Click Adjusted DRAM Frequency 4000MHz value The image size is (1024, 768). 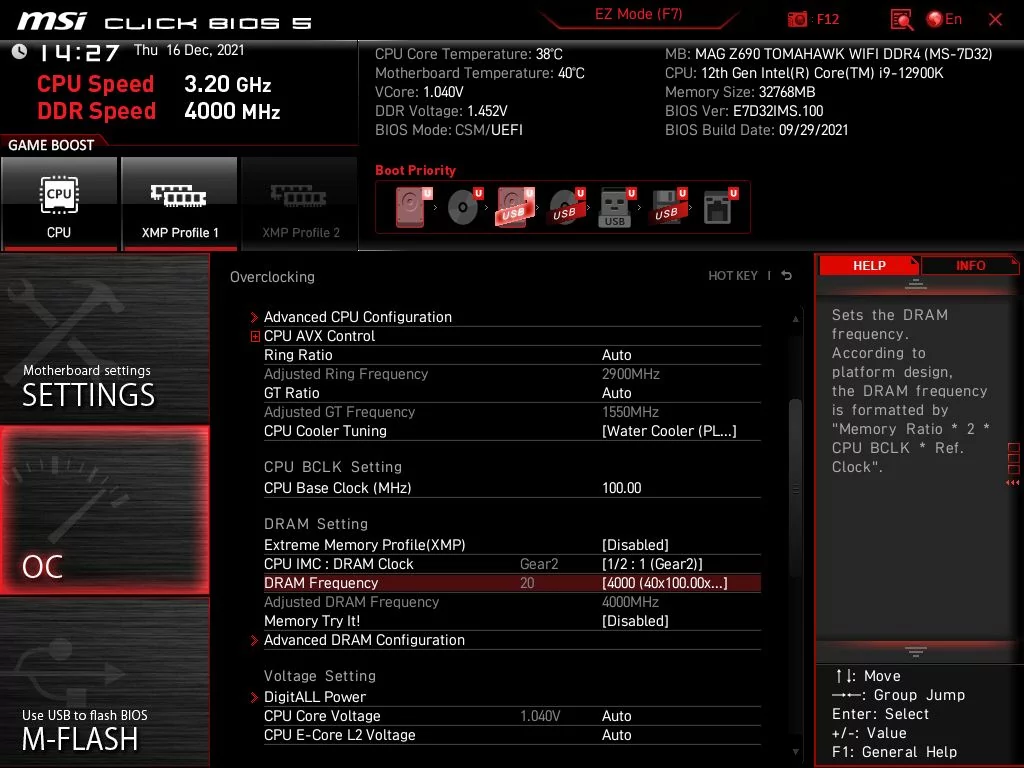point(630,602)
